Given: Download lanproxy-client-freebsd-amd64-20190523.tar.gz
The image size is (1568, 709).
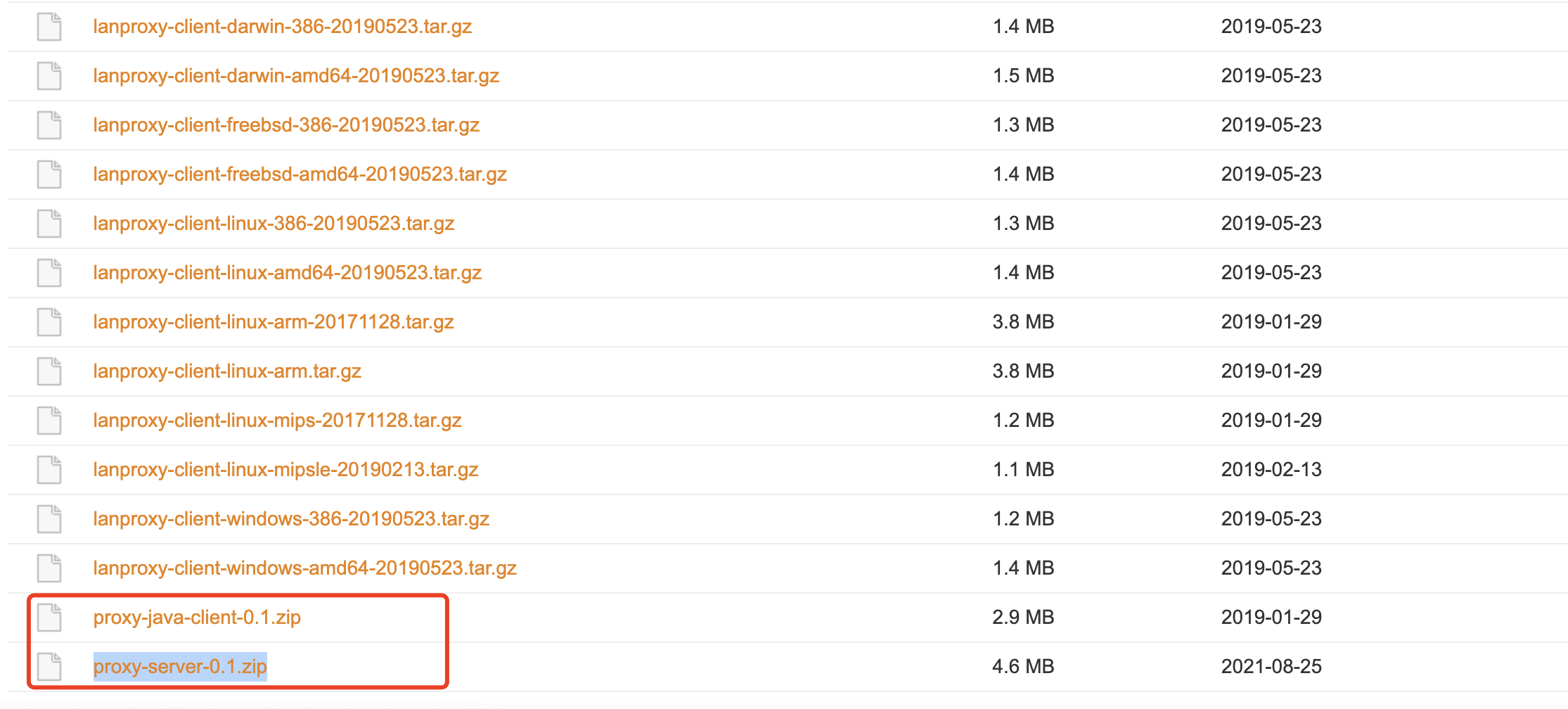Looking at the screenshot, I should pyautogui.click(x=300, y=174).
